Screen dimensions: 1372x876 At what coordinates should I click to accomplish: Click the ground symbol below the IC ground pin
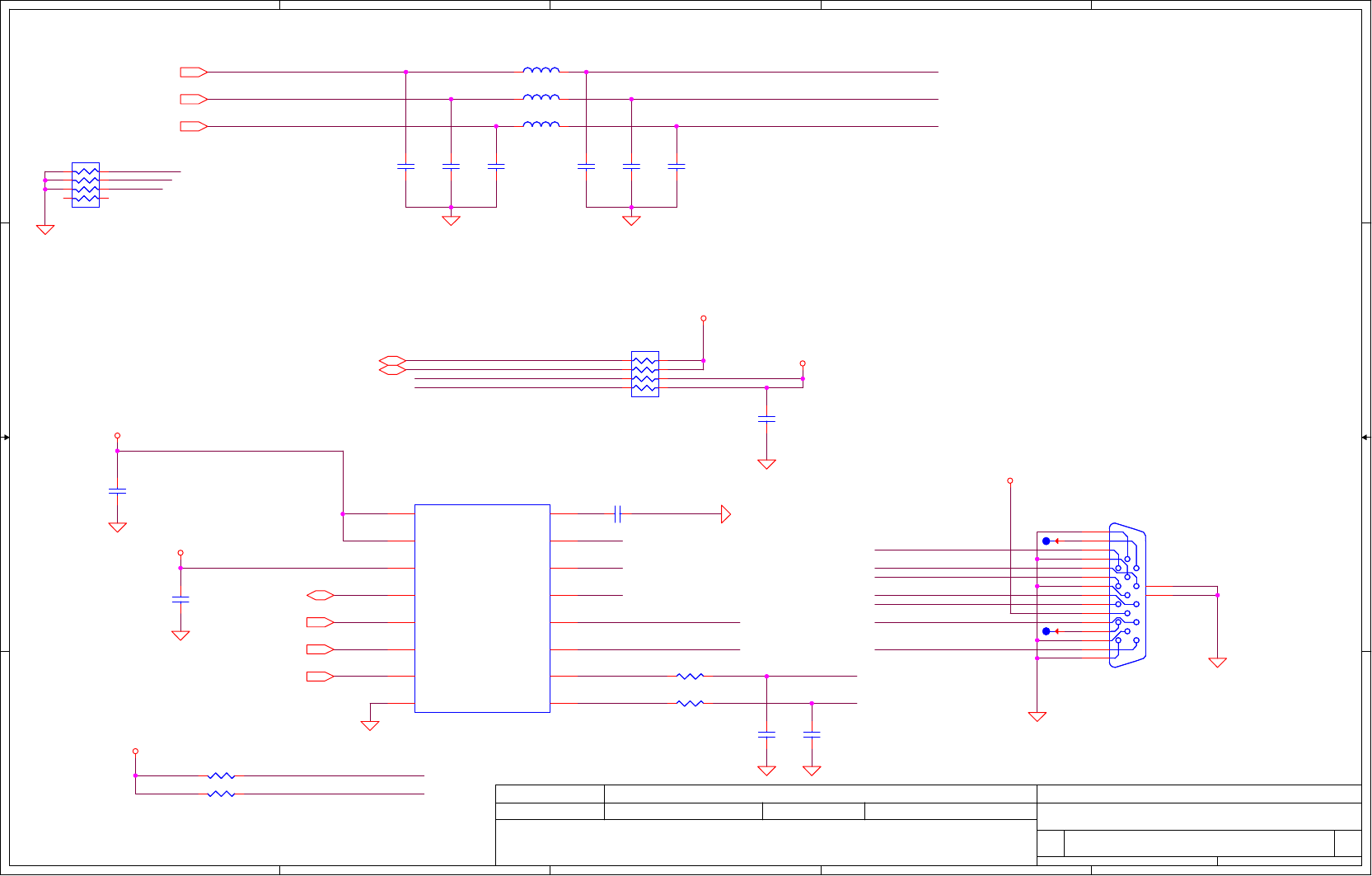[x=370, y=725]
